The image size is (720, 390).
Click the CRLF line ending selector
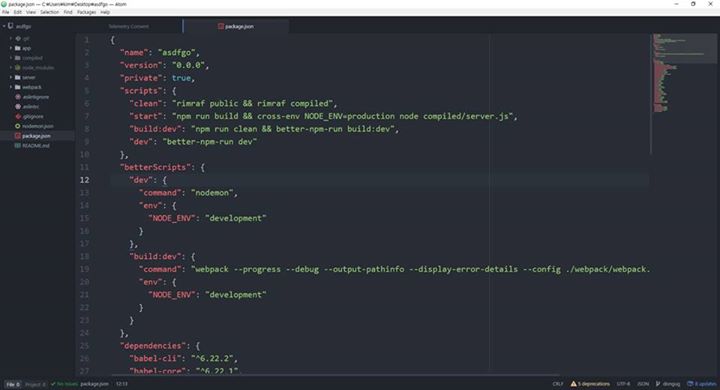558,384
